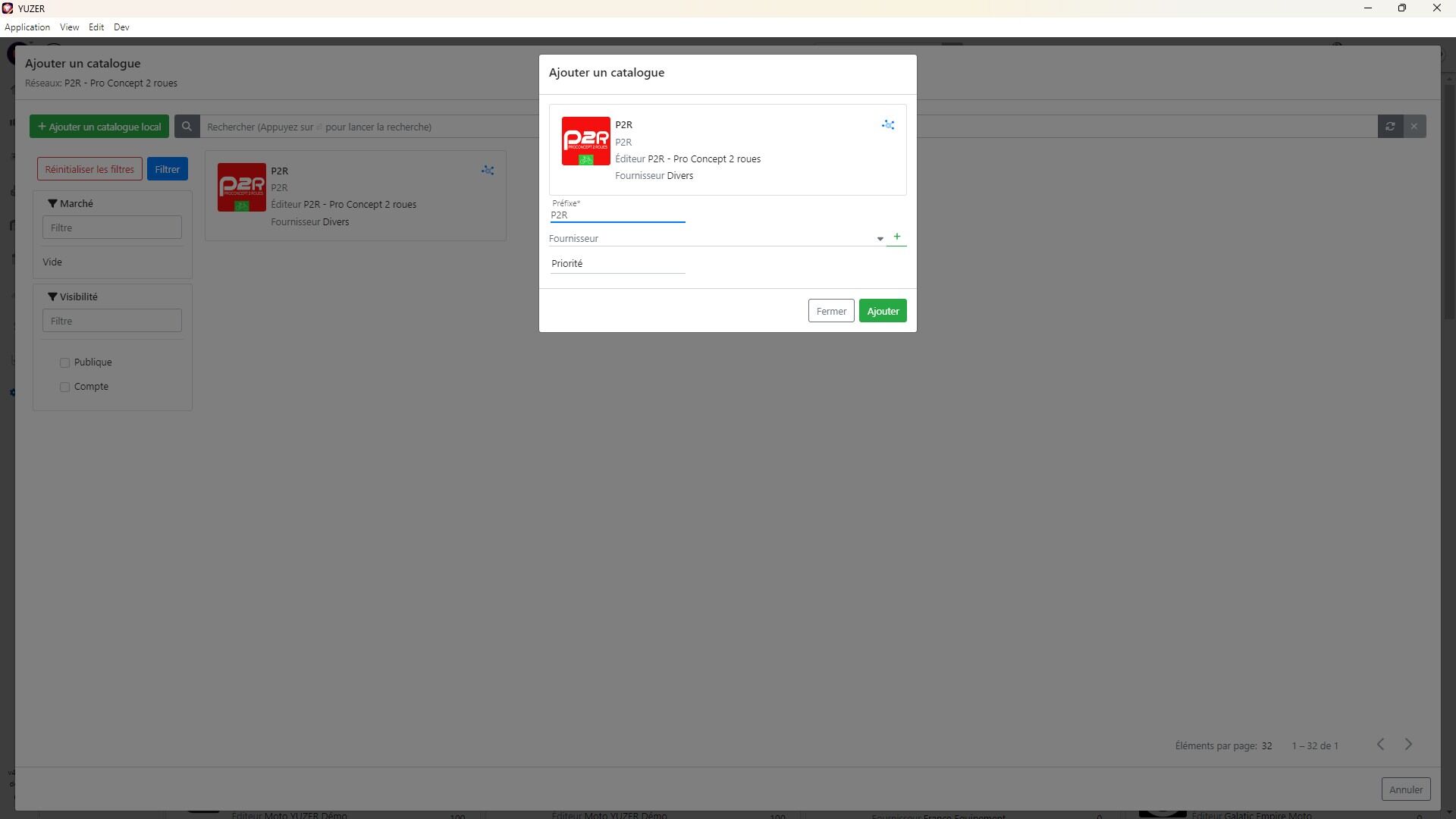Click the green plus add supplier icon
Viewport: 1456px width, 819px height.
click(x=896, y=237)
